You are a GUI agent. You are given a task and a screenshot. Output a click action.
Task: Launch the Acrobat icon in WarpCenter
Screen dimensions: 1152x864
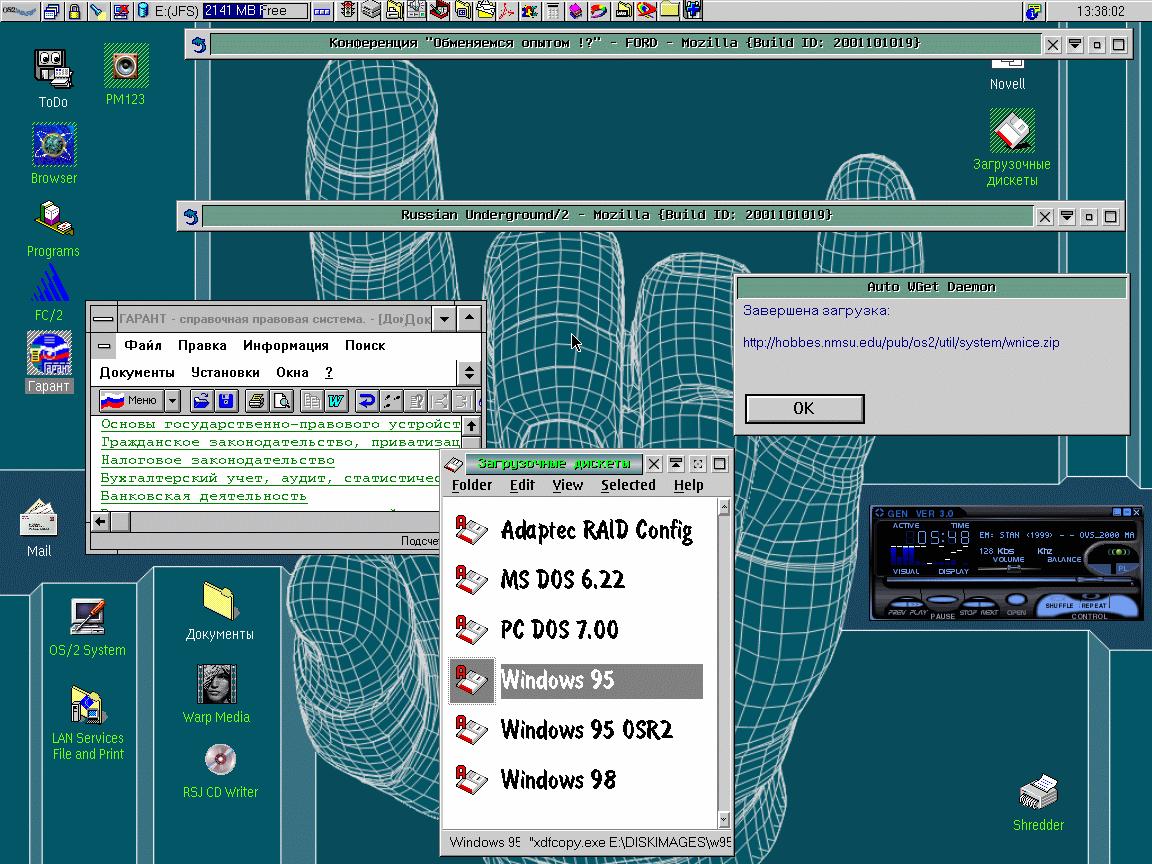pyautogui.click(x=506, y=10)
